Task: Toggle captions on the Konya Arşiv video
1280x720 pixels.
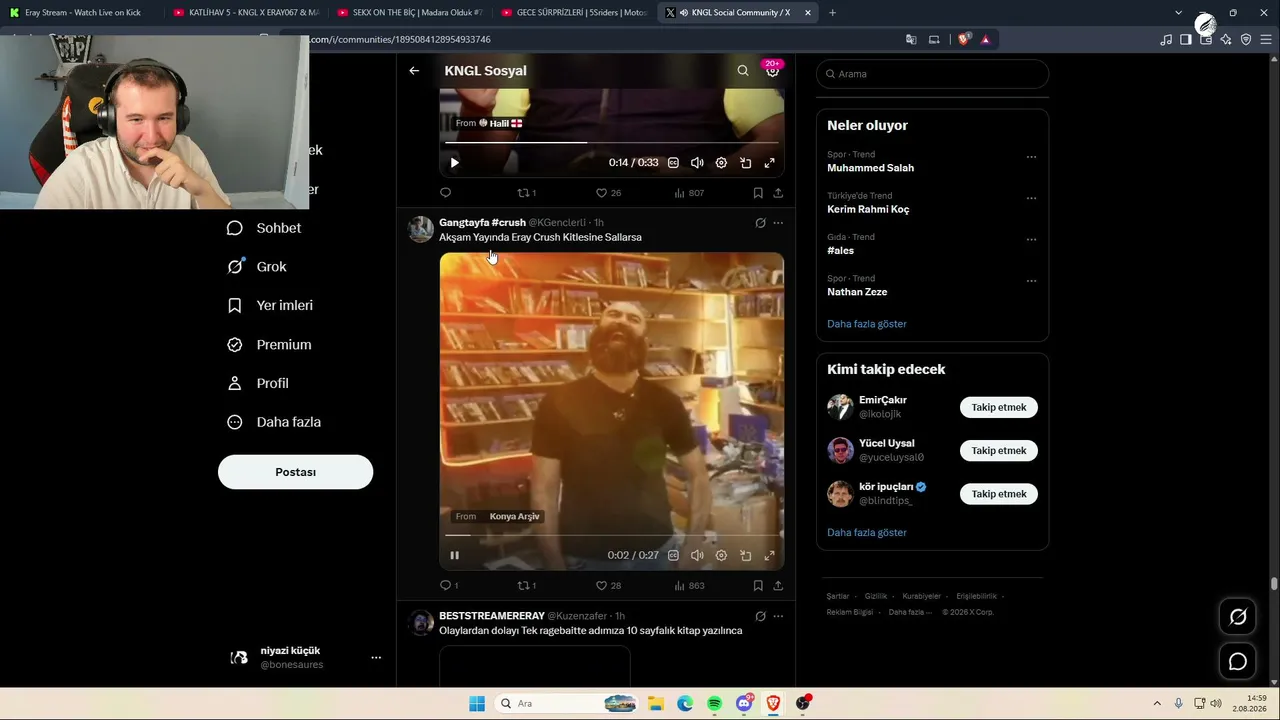Action: [673, 556]
